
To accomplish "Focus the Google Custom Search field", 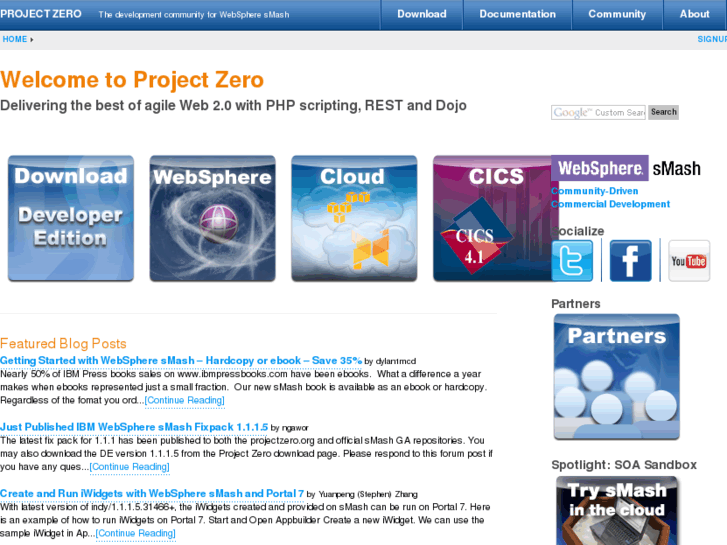I will pos(598,112).
